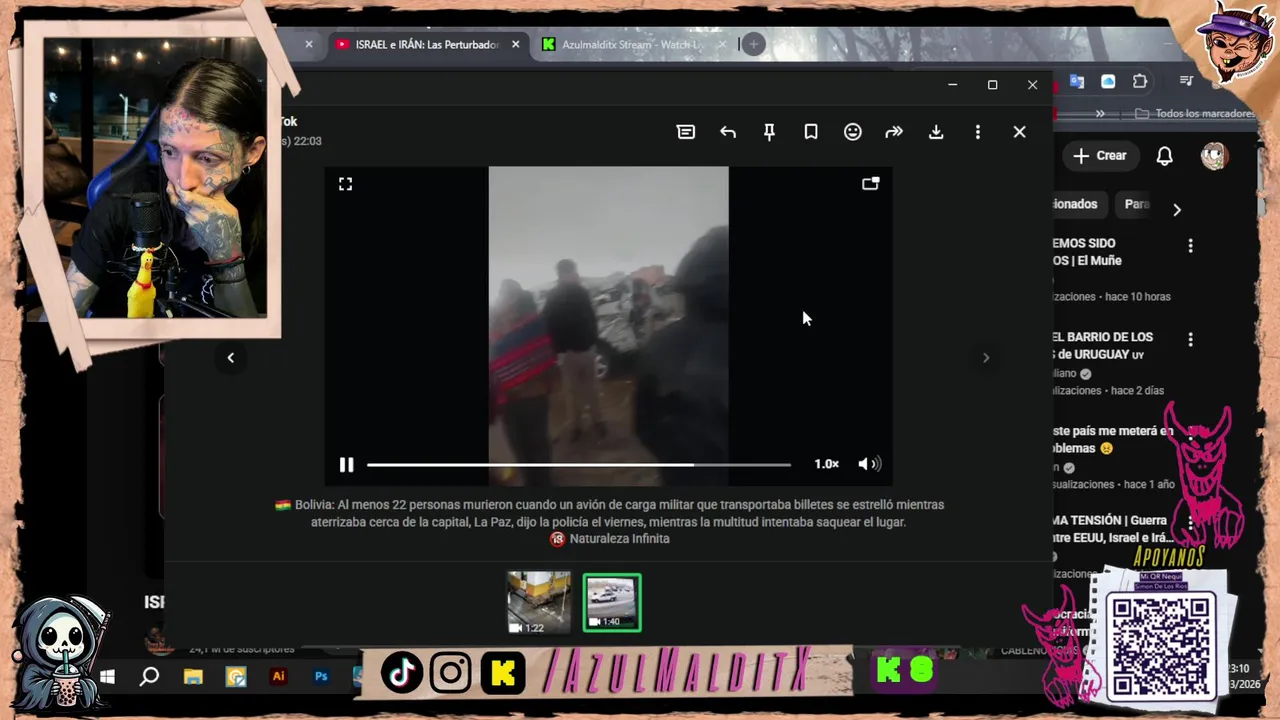Image resolution: width=1280 pixels, height=720 pixels.
Task: Open the comments icon in media viewer toolbar
Action: tap(686, 132)
